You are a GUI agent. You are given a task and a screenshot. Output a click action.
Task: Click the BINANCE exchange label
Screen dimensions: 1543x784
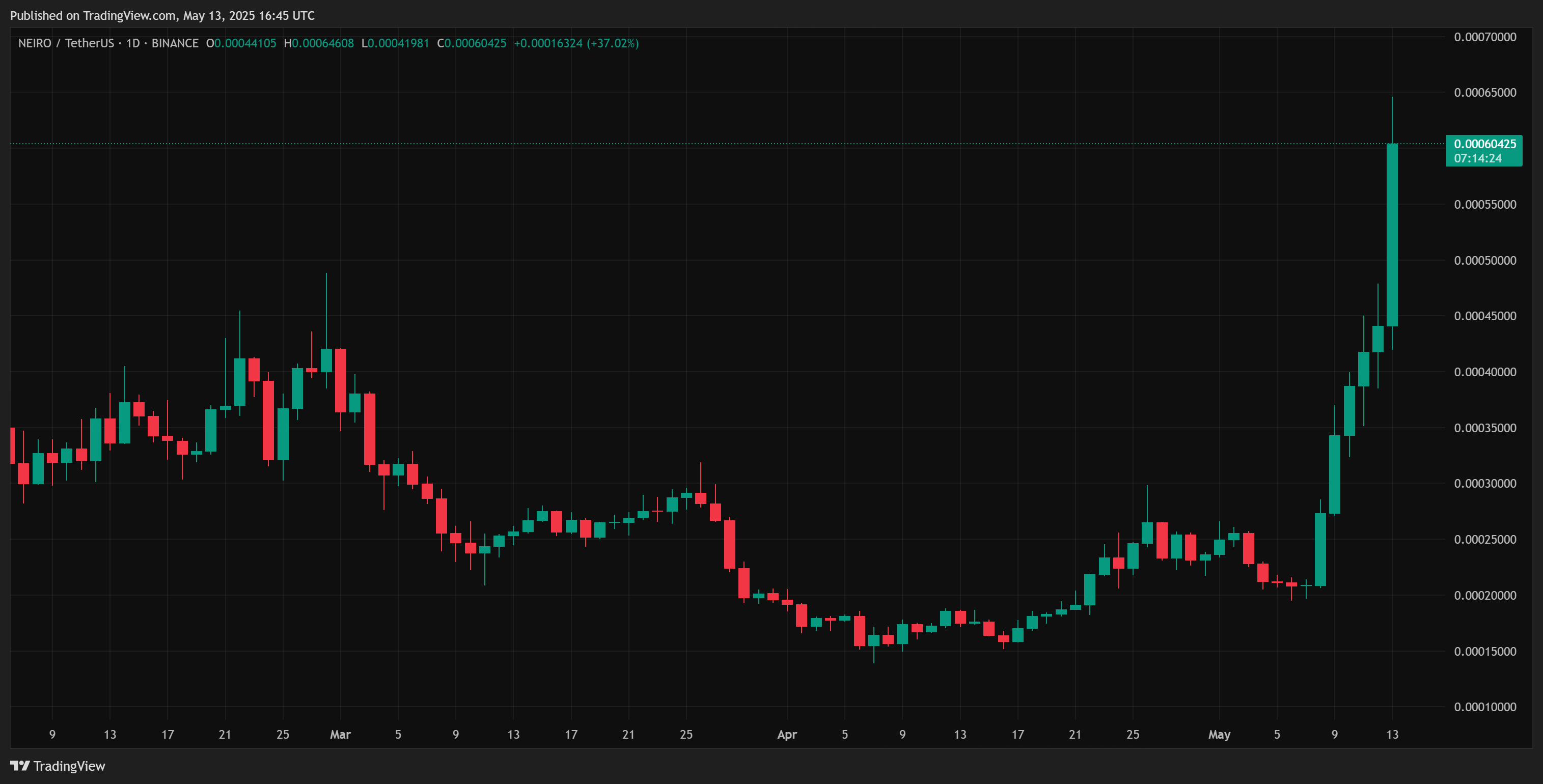tap(175, 43)
